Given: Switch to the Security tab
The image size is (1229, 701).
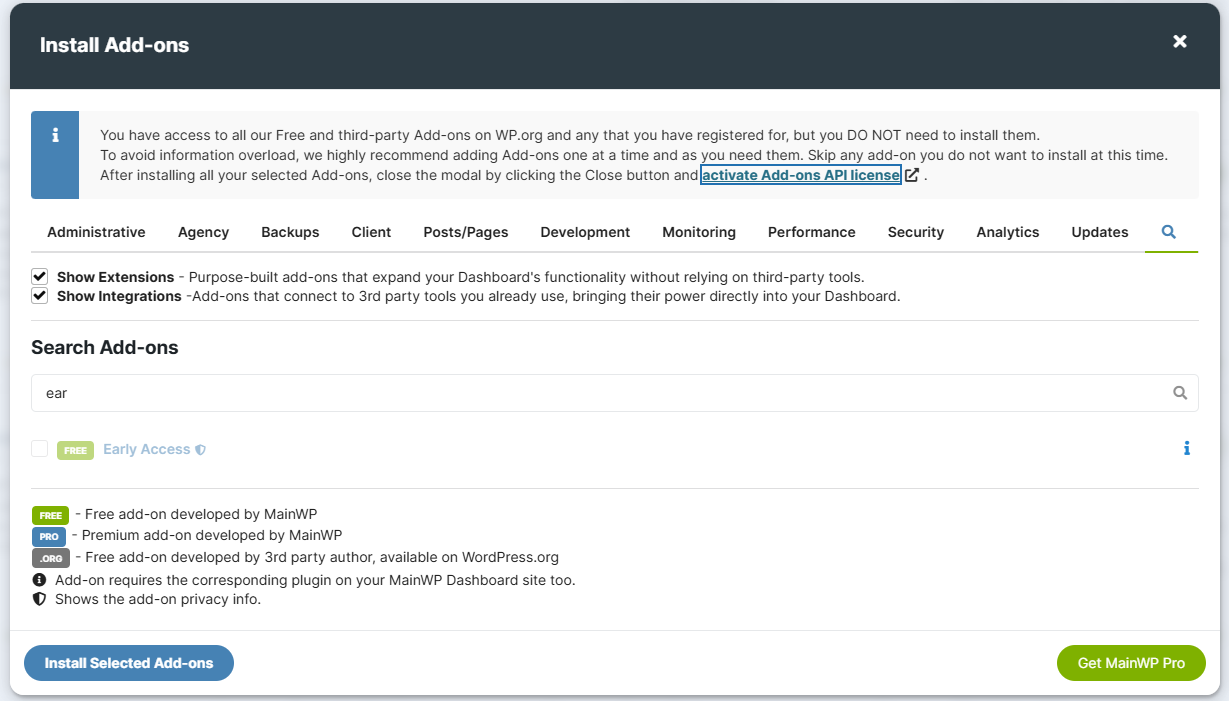Looking at the screenshot, I should [915, 232].
